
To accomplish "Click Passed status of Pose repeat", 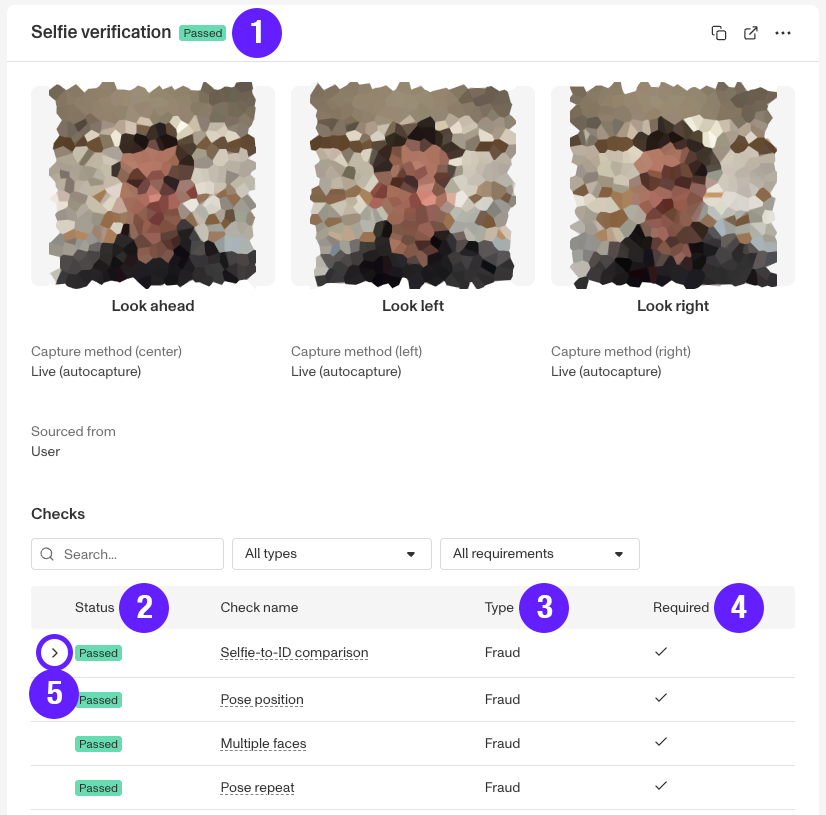I will pos(99,788).
